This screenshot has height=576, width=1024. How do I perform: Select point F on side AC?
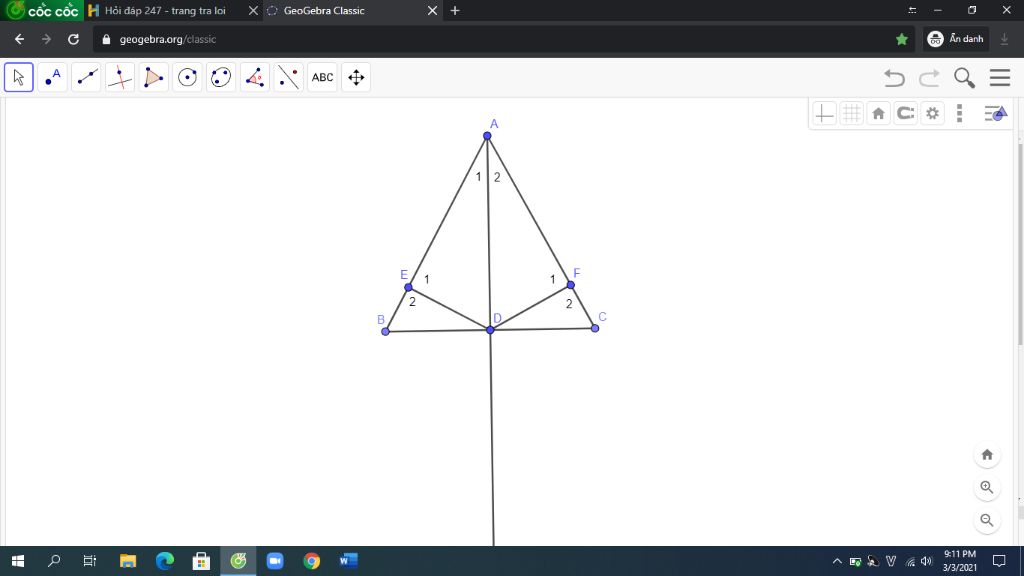(x=571, y=285)
